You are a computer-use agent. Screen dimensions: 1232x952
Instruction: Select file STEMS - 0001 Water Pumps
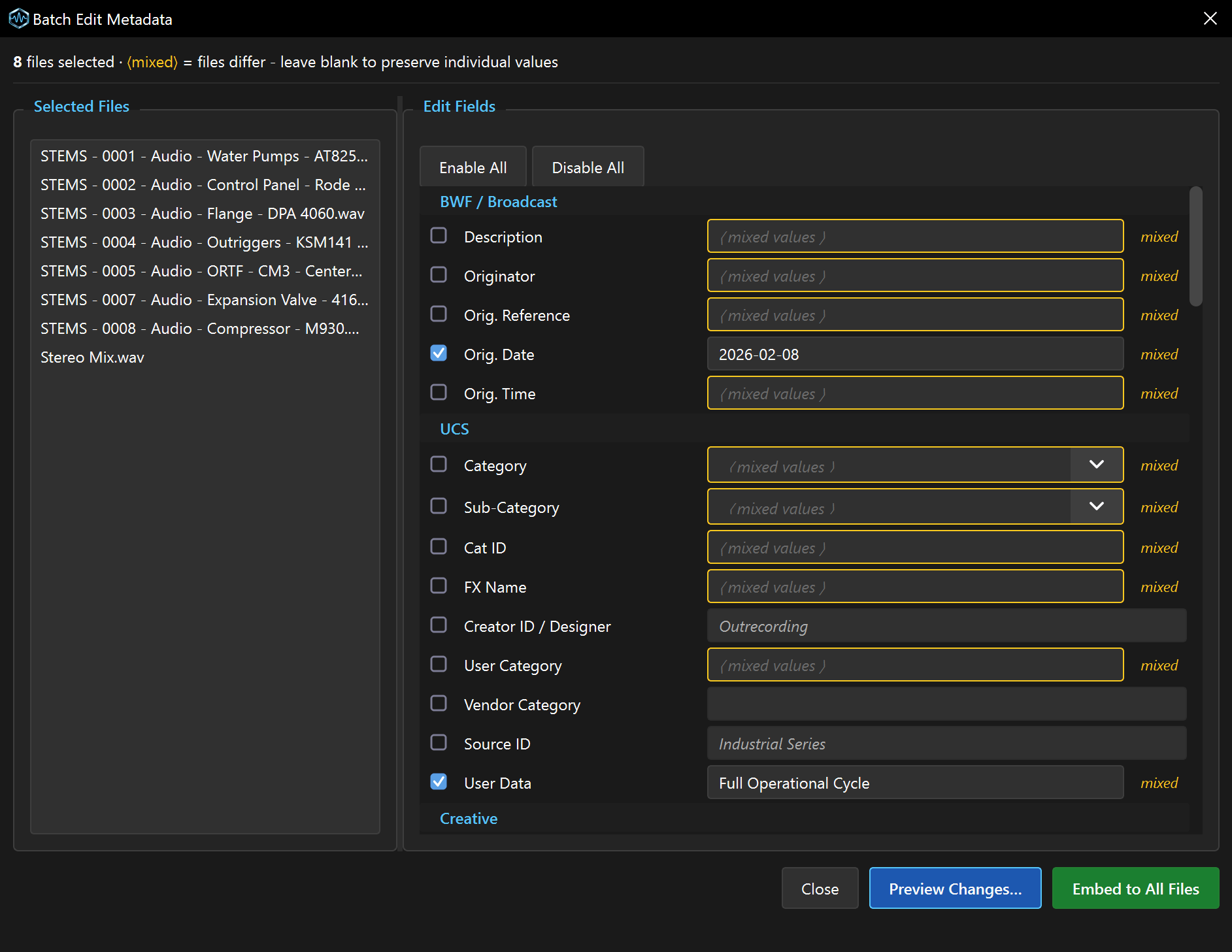pos(205,156)
